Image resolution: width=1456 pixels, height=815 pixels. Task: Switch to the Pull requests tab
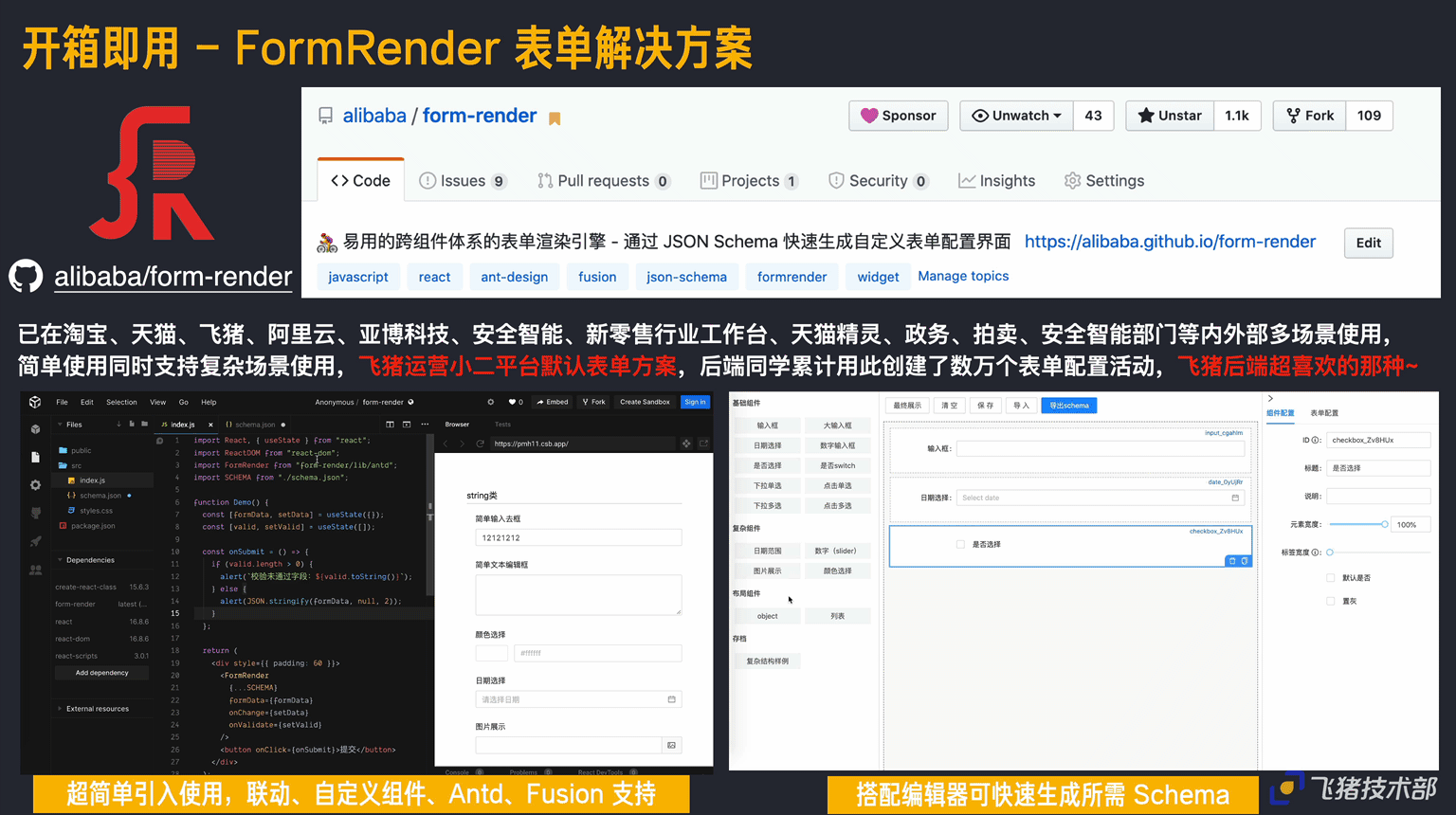[603, 181]
